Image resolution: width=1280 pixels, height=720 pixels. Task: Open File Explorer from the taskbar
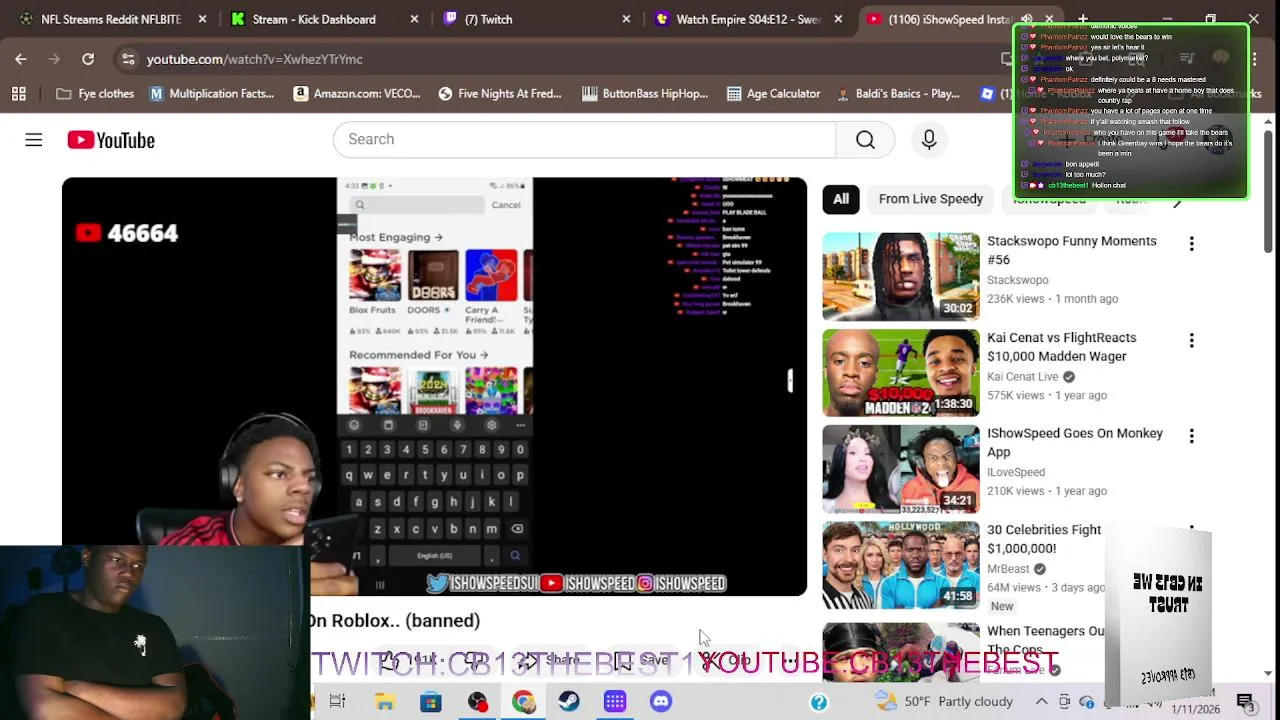[x=384, y=702]
